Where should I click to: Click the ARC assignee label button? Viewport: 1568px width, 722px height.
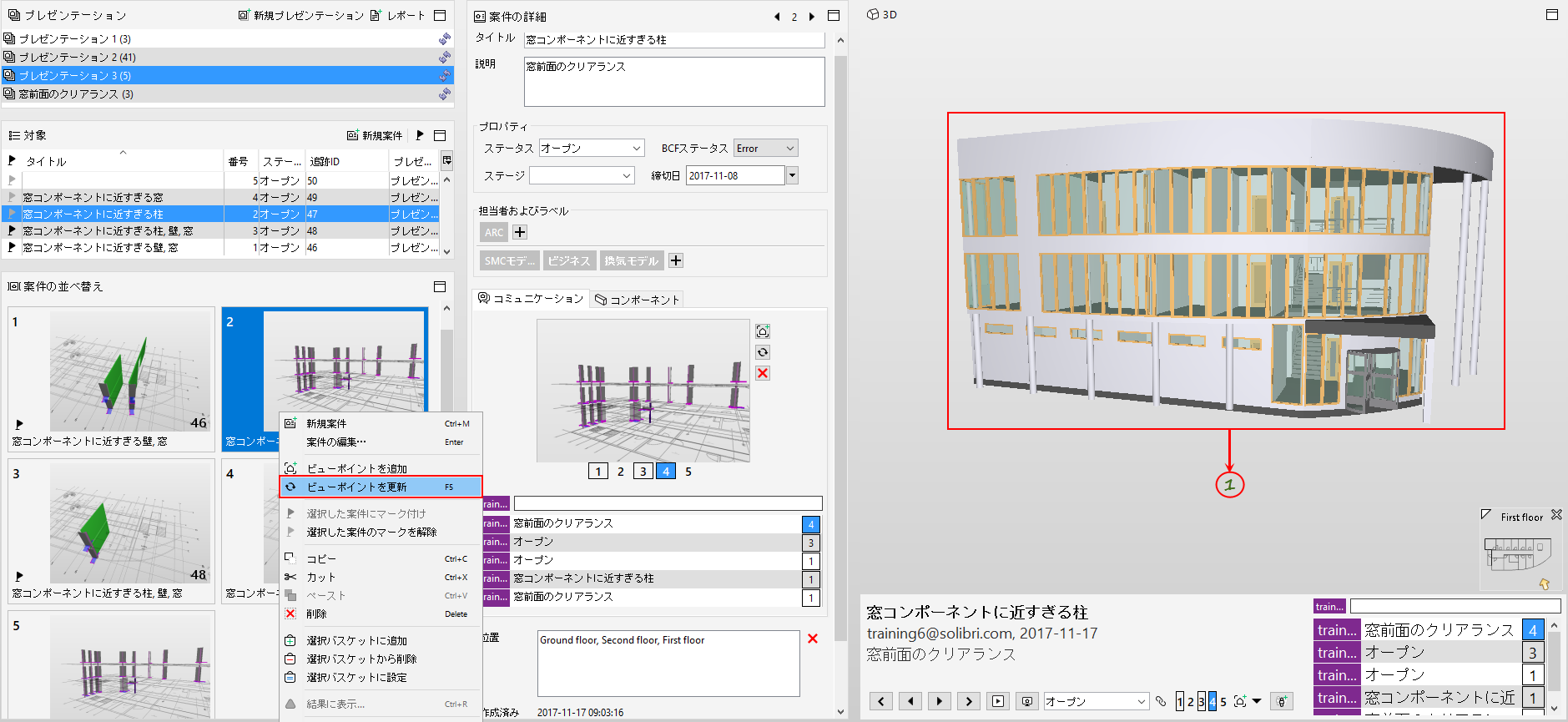point(494,232)
